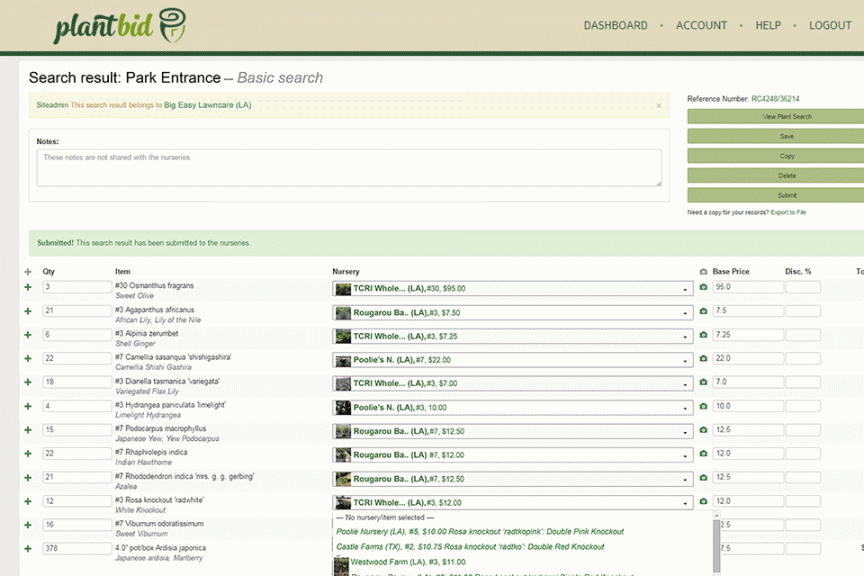Click the camera icon beside Hydrangea paniculata price
Screen dimensions: 864x576
pos(703,406)
